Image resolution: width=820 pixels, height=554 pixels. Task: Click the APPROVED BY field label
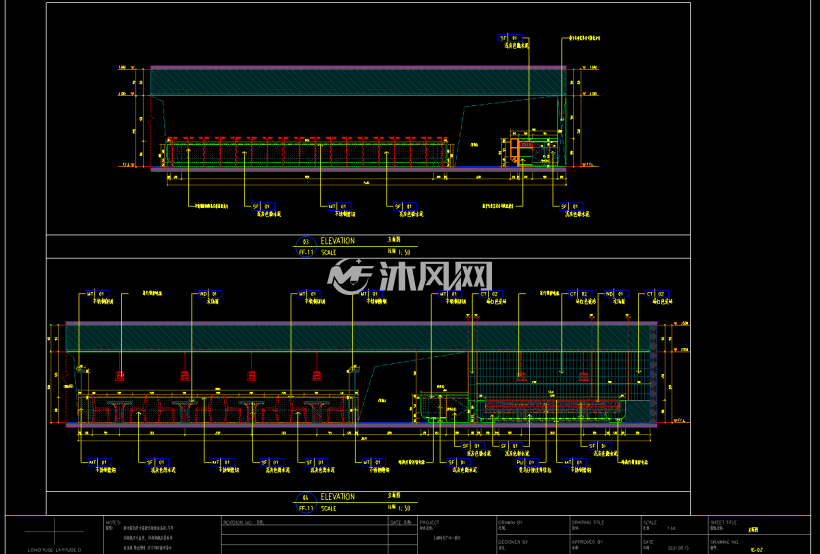click(587, 542)
